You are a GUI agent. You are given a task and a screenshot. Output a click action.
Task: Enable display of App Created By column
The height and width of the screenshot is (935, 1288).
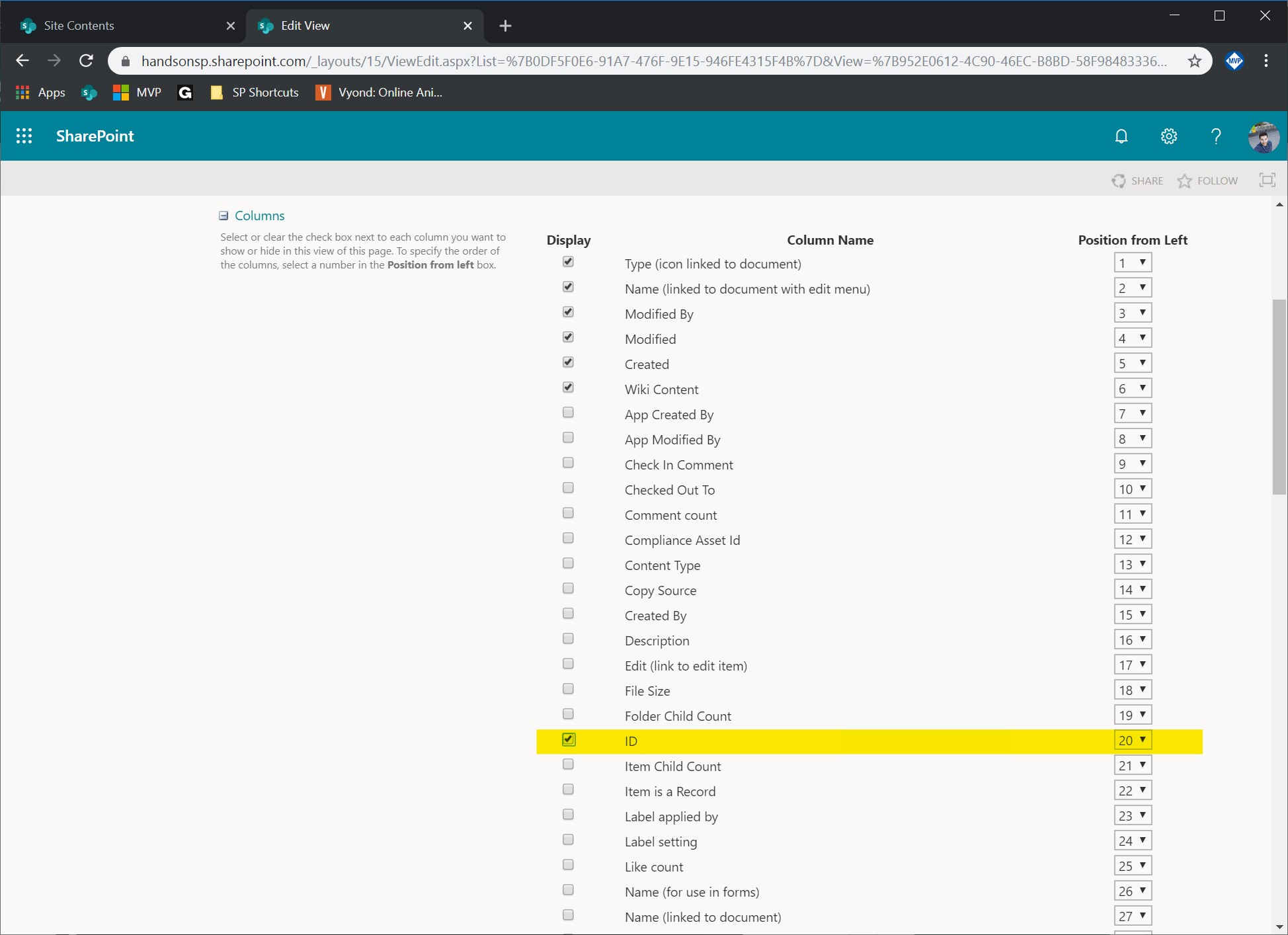click(x=568, y=412)
